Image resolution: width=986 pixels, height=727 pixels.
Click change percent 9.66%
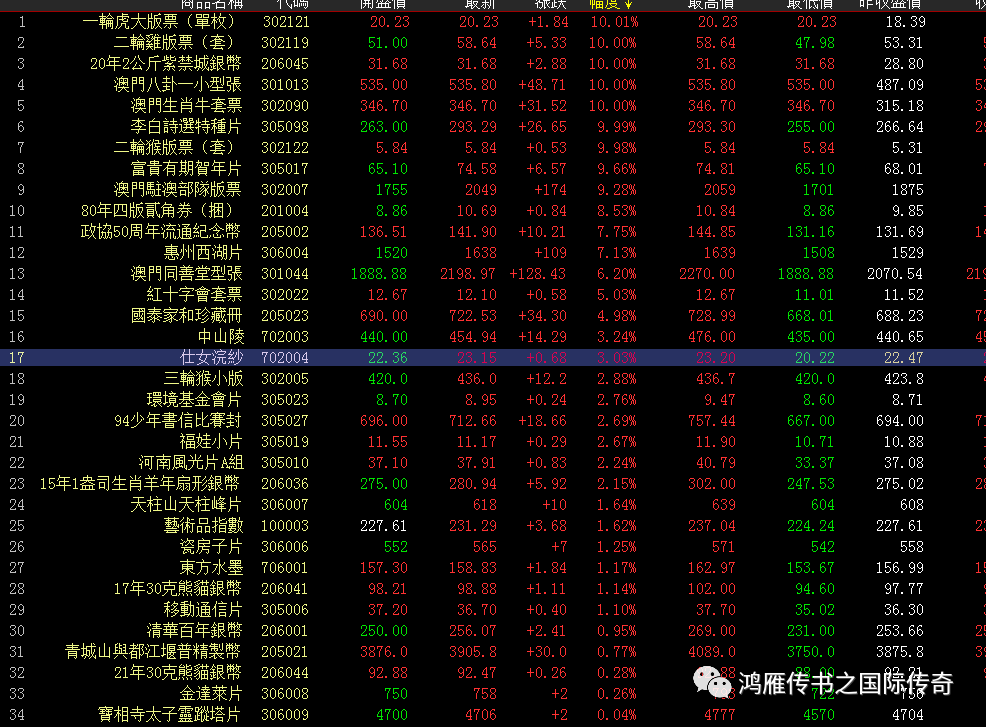coord(617,169)
